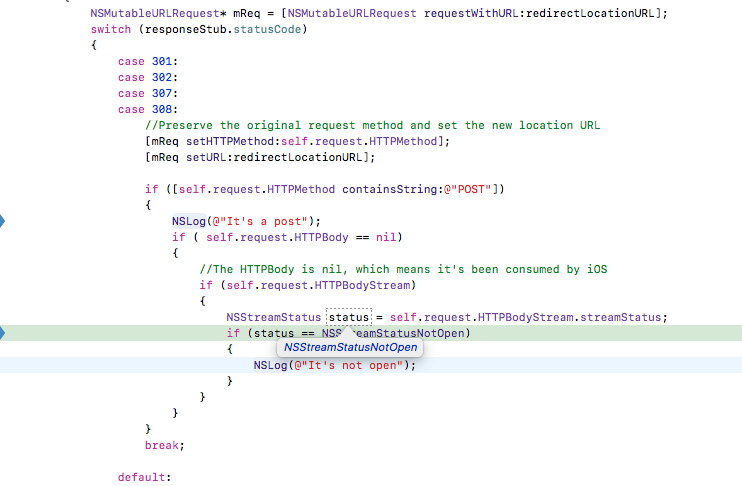The width and height of the screenshot is (742, 486).
Task: Click the 'NSStreamStatus' type declaration
Action: click(x=274, y=317)
